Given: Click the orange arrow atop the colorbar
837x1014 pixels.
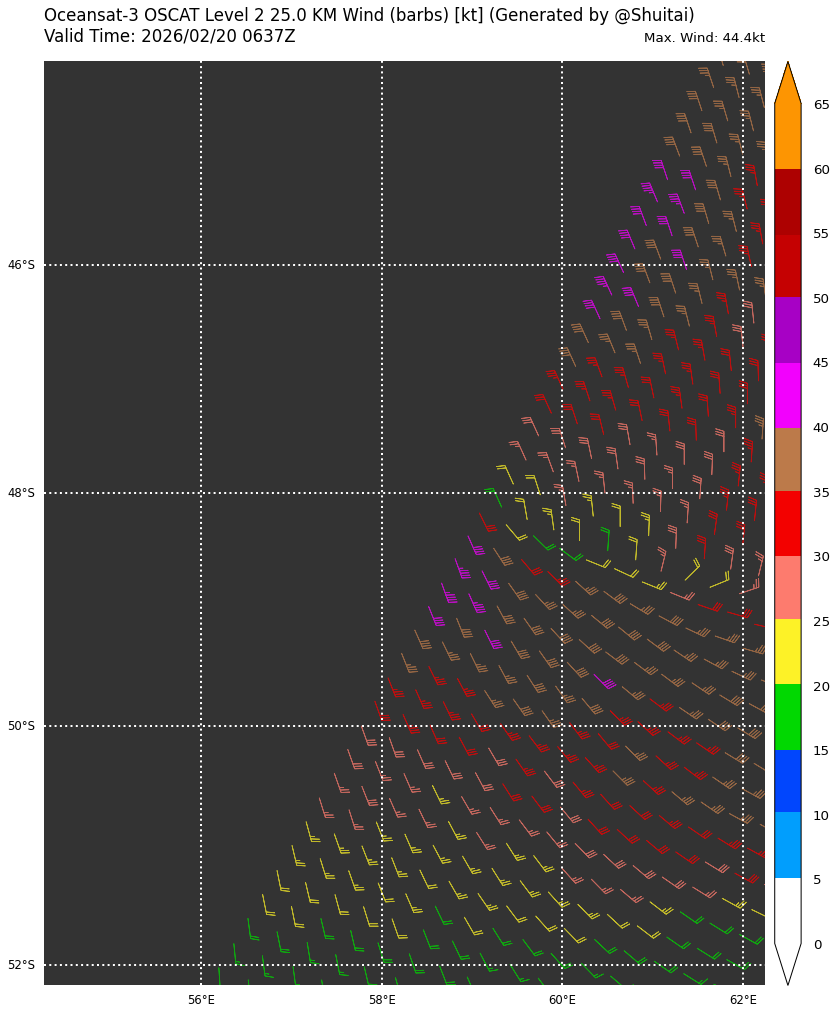Looking at the screenshot, I should pyautogui.click(x=787, y=86).
